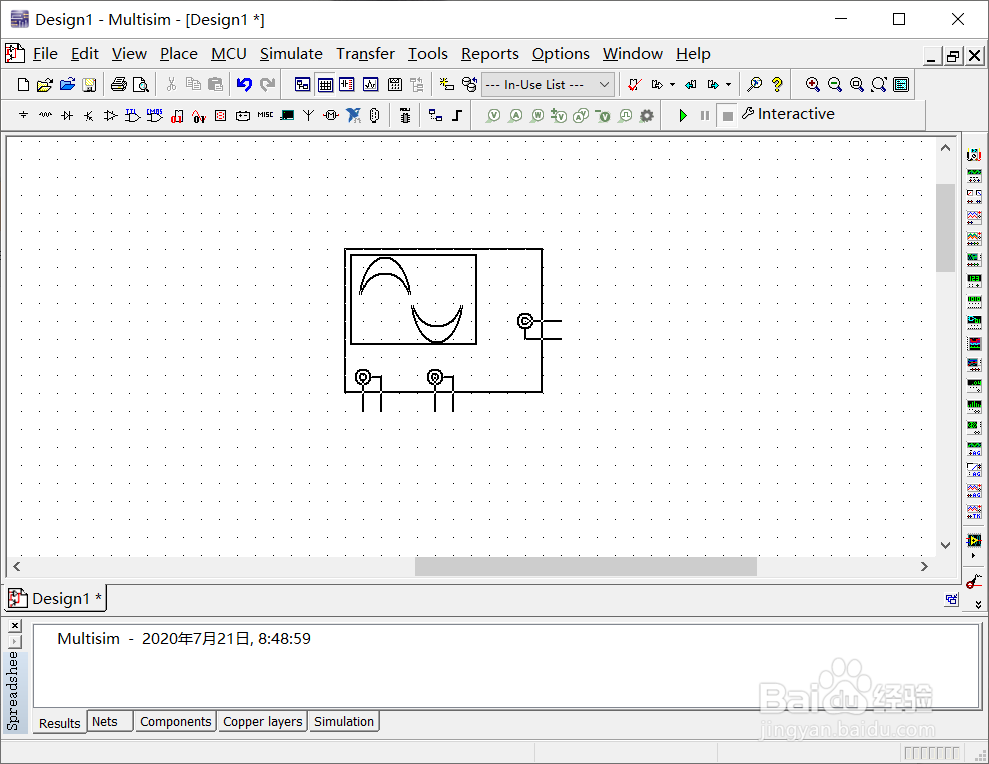Place an RF antenna component
Screen dimensions: 989x764
pyautogui.click(x=308, y=115)
